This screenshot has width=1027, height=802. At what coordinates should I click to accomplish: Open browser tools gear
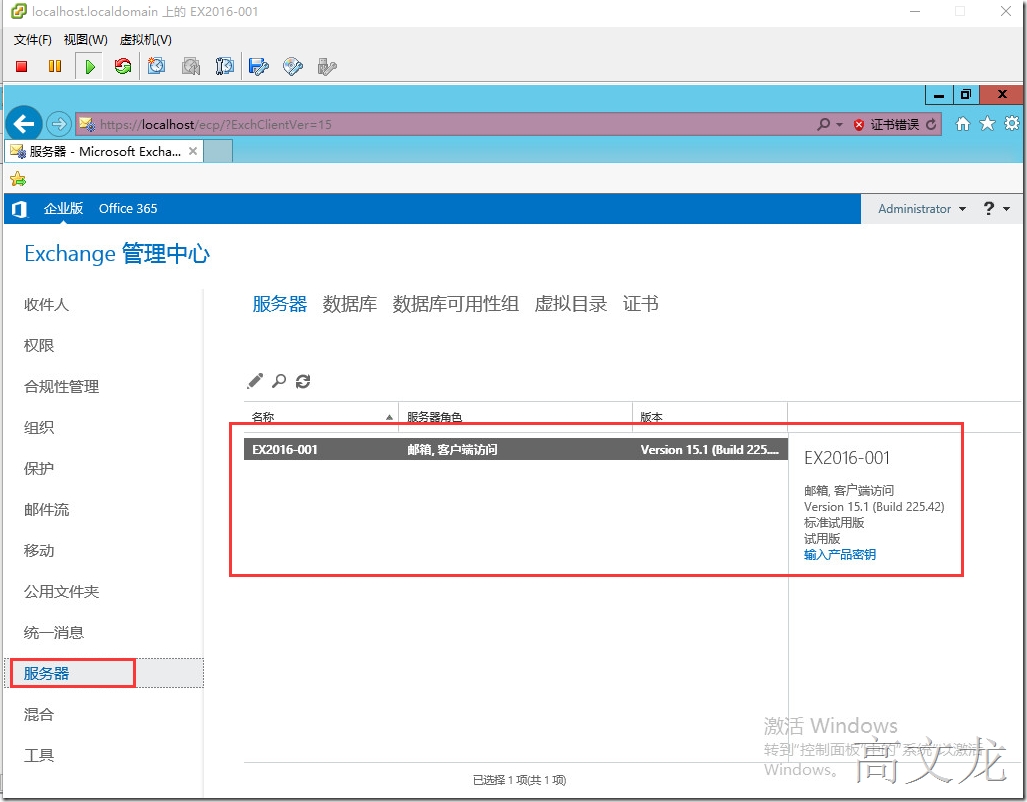1012,123
